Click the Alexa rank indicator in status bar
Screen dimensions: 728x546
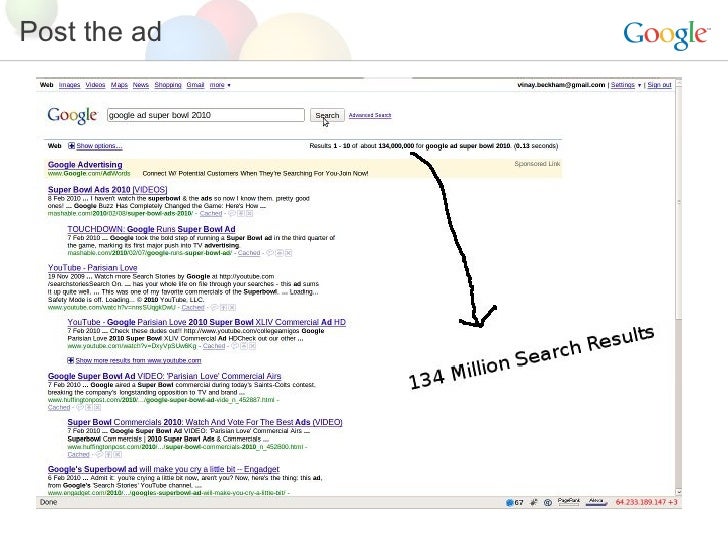click(597, 502)
